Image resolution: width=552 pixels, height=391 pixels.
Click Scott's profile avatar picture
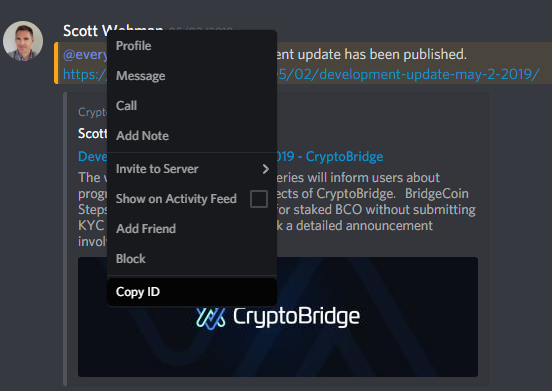tap(23, 41)
